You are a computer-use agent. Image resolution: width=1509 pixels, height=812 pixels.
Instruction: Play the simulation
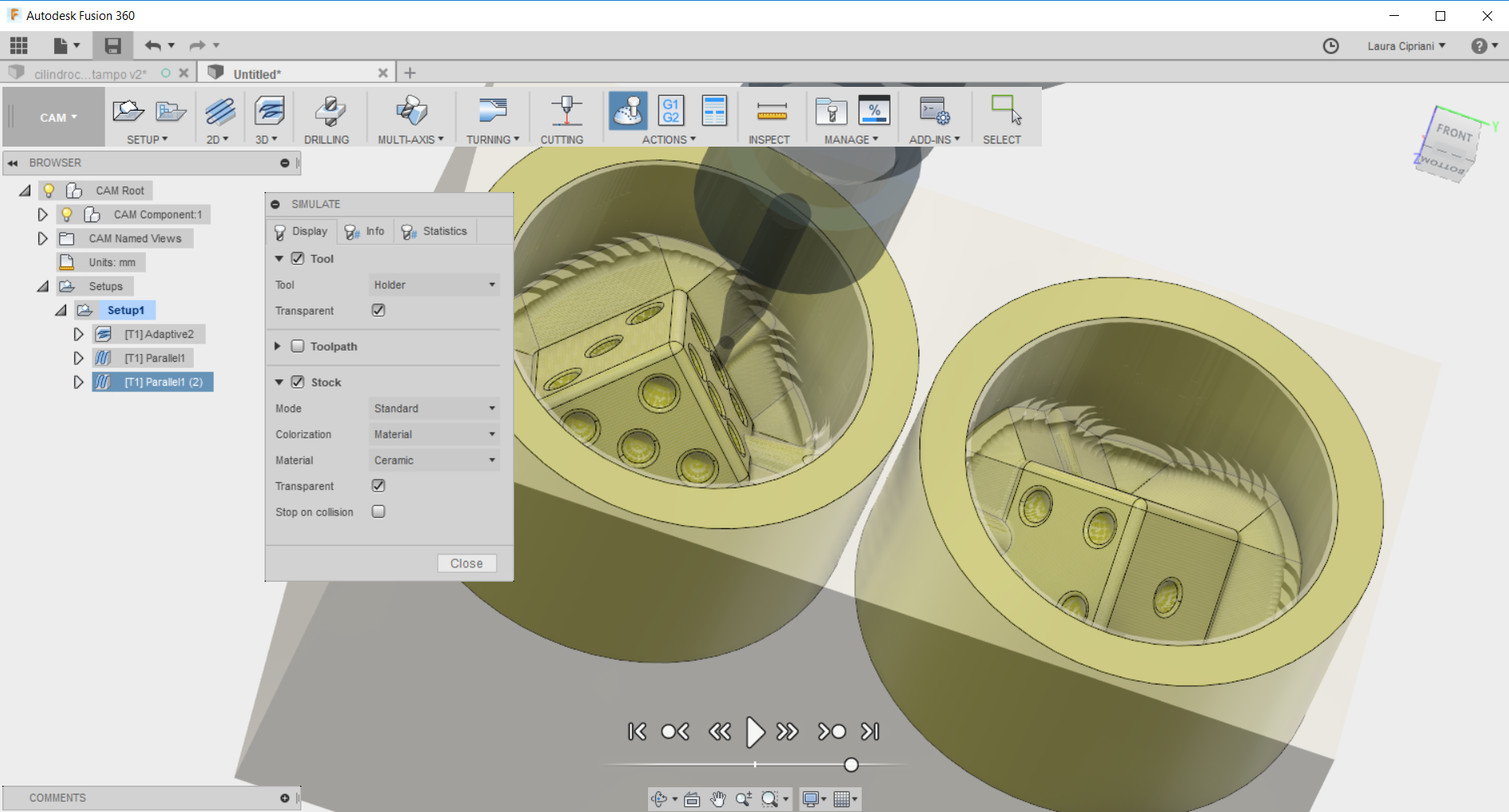tap(754, 732)
